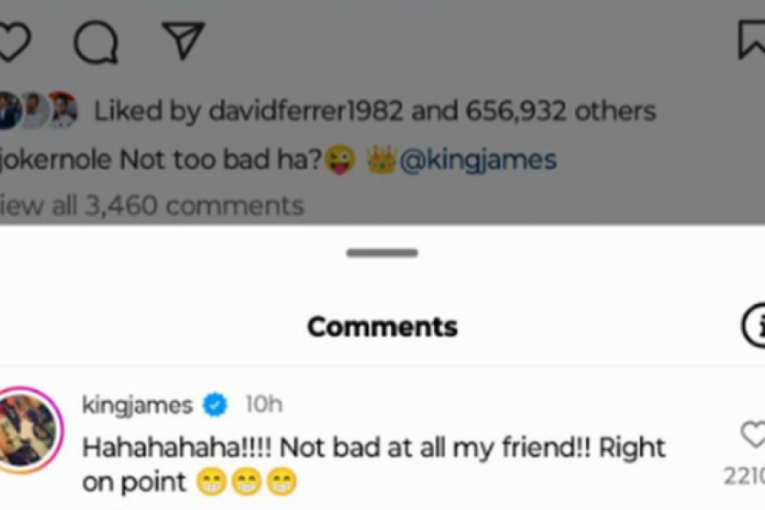
Task: Save the post using the bookmark icon
Action: pyautogui.click(x=751, y=39)
